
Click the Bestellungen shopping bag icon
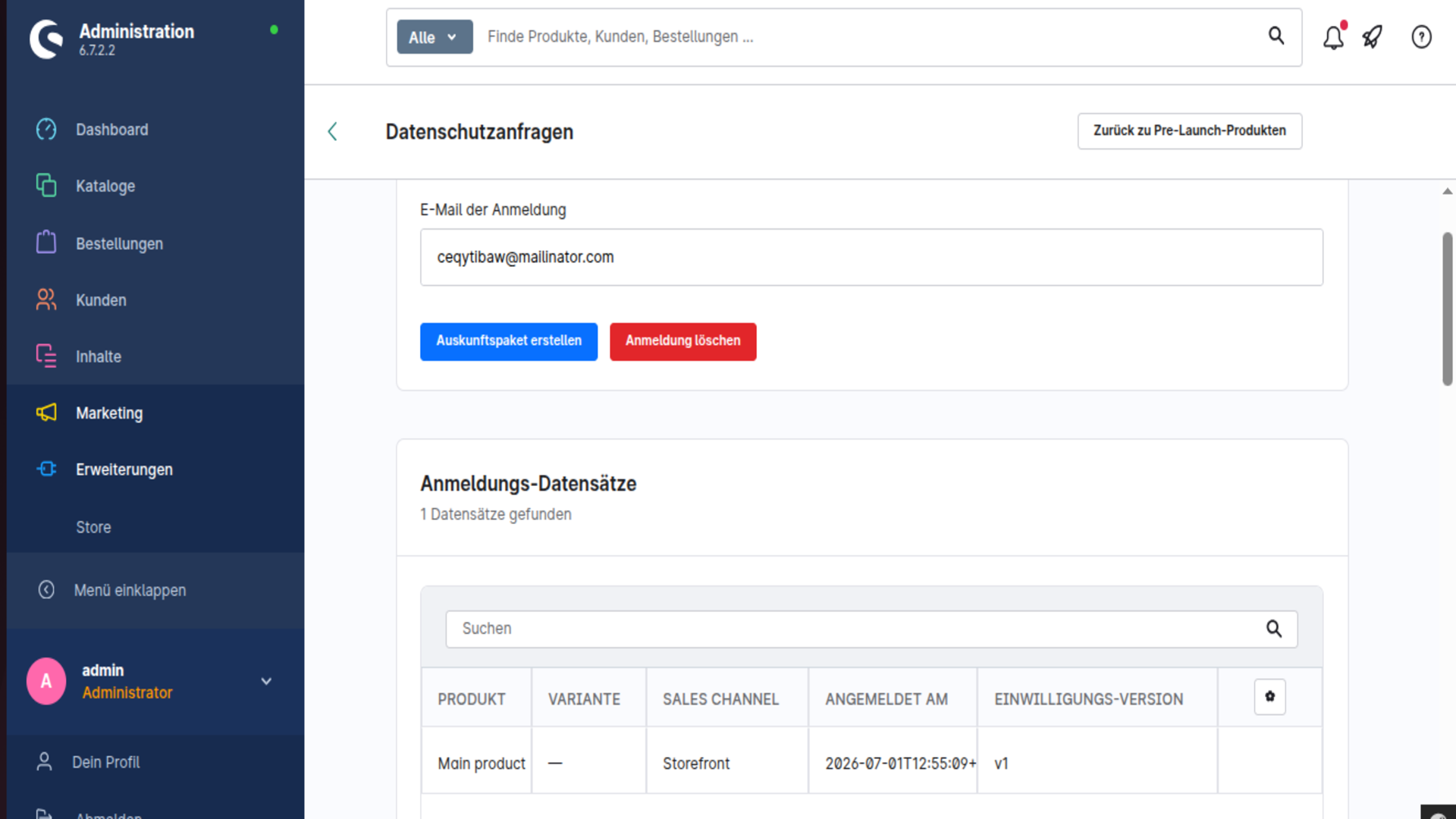pyautogui.click(x=46, y=243)
